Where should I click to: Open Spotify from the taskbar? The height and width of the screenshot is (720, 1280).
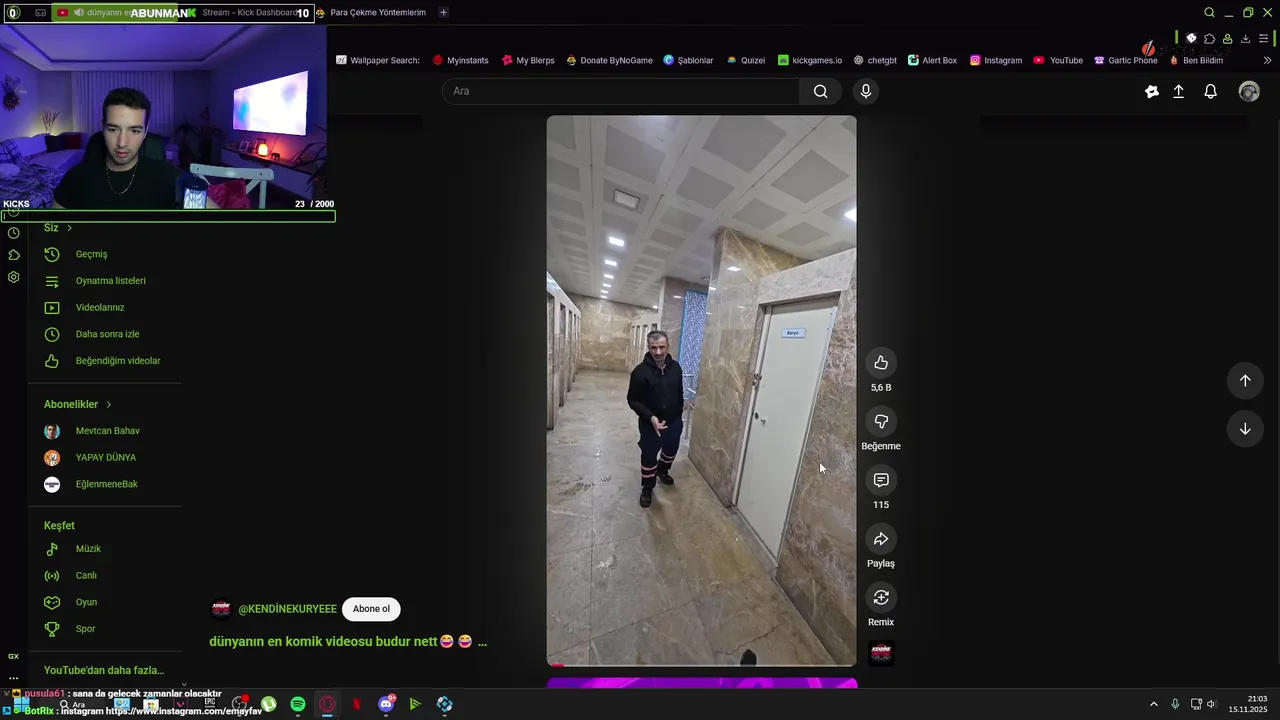coord(298,705)
